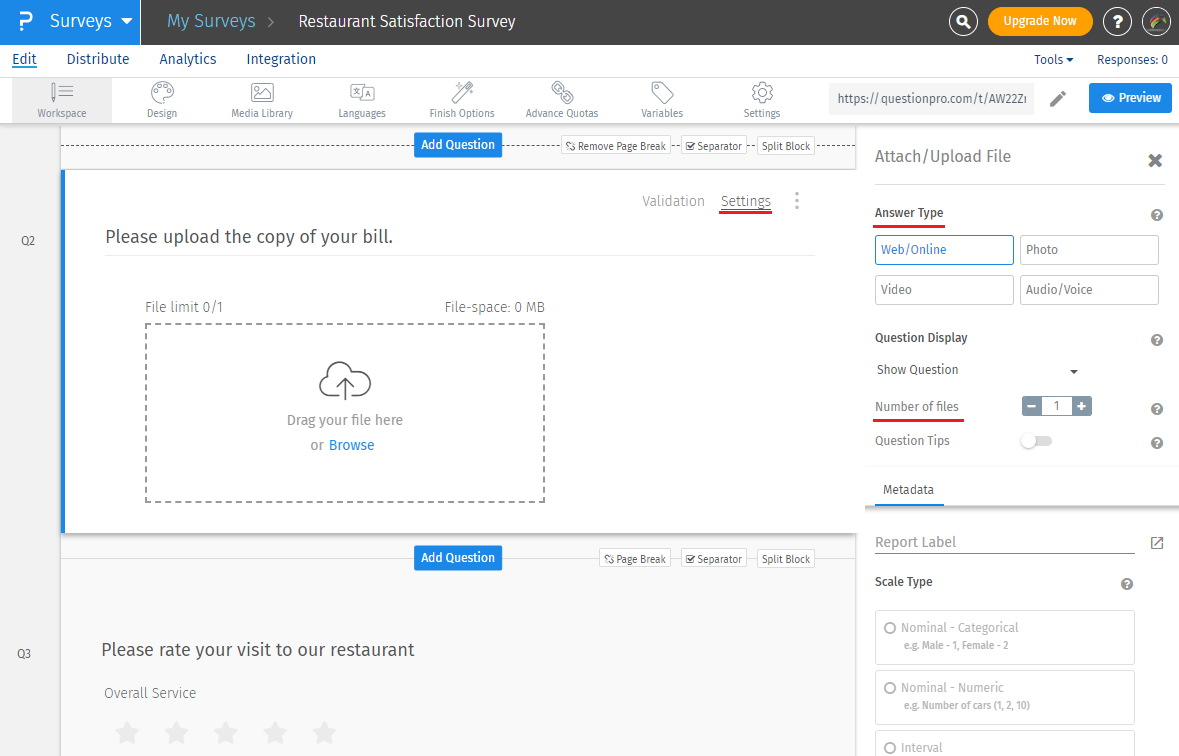
Task: Select Nominal - Categorical scale type
Action: (890, 628)
